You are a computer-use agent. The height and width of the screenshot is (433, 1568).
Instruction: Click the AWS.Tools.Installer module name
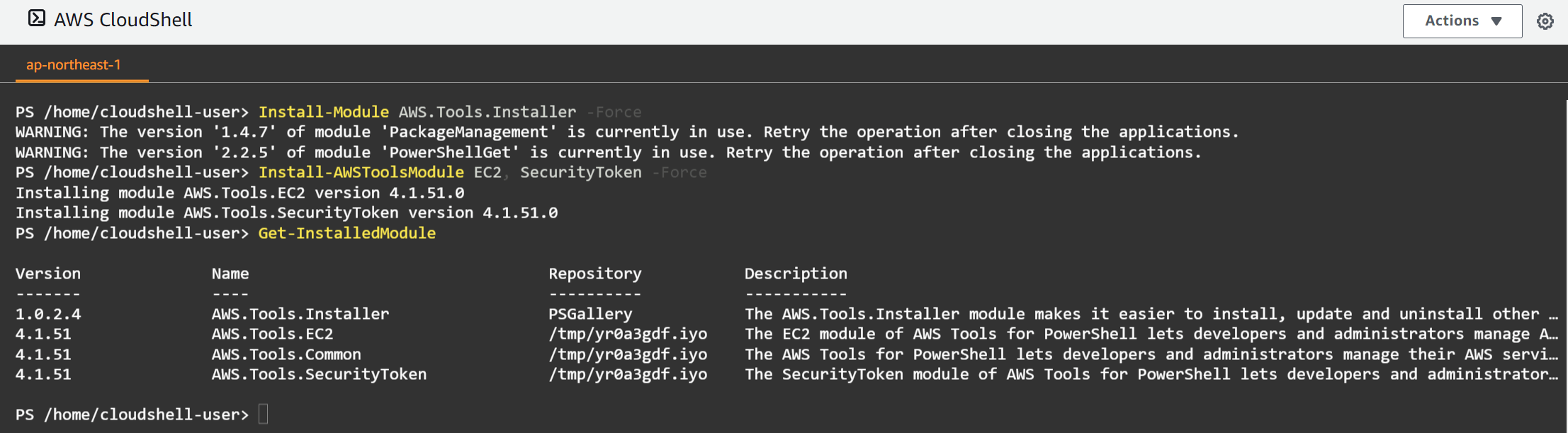pyautogui.click(x=300, y=314)
